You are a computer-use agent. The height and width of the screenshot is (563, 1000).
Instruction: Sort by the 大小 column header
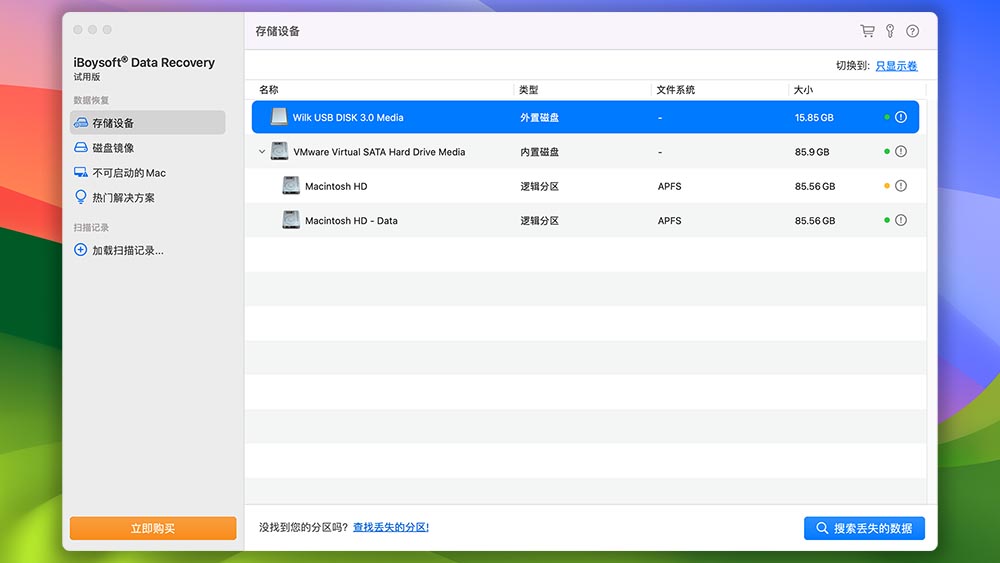pos(803,90)
